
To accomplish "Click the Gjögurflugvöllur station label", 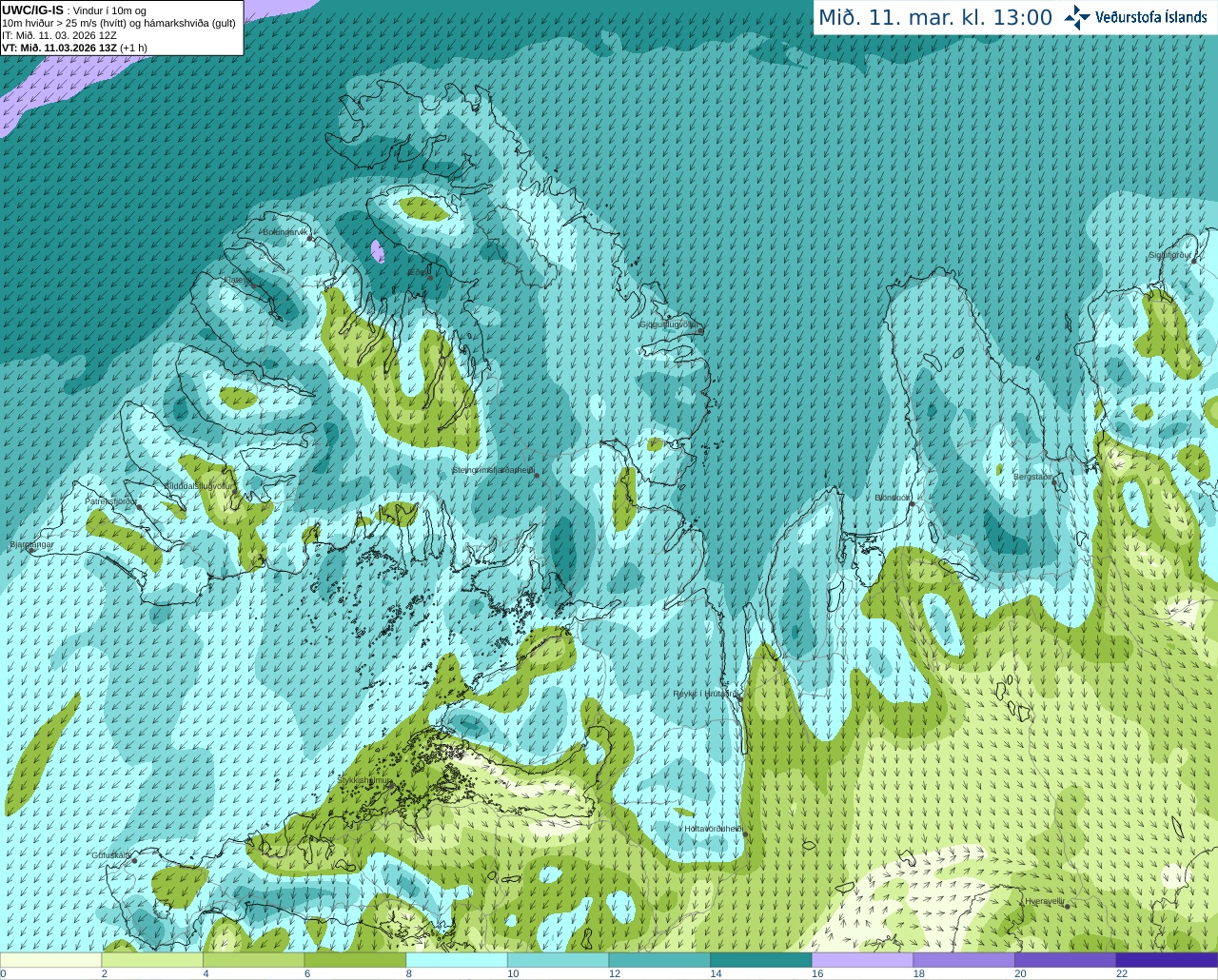I will tap(670, 324).
